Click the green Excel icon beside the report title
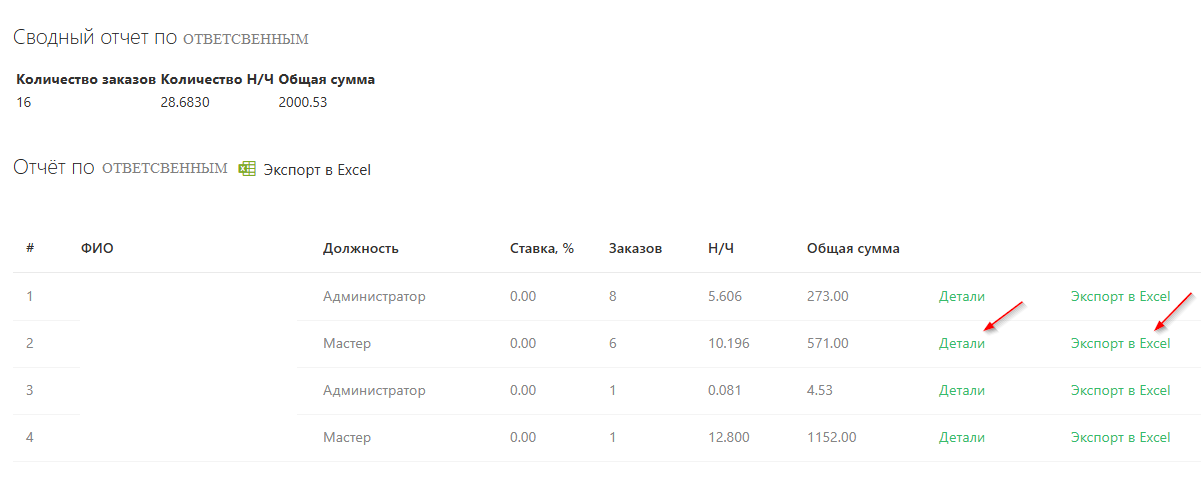Viewport: 1201px width, 477px height. point(247,169)
